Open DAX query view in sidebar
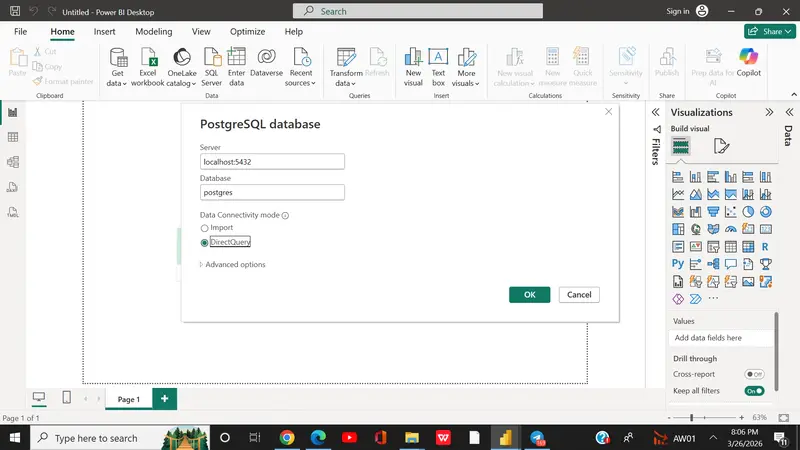Screen dimensions: 800x450 (13, 187)
